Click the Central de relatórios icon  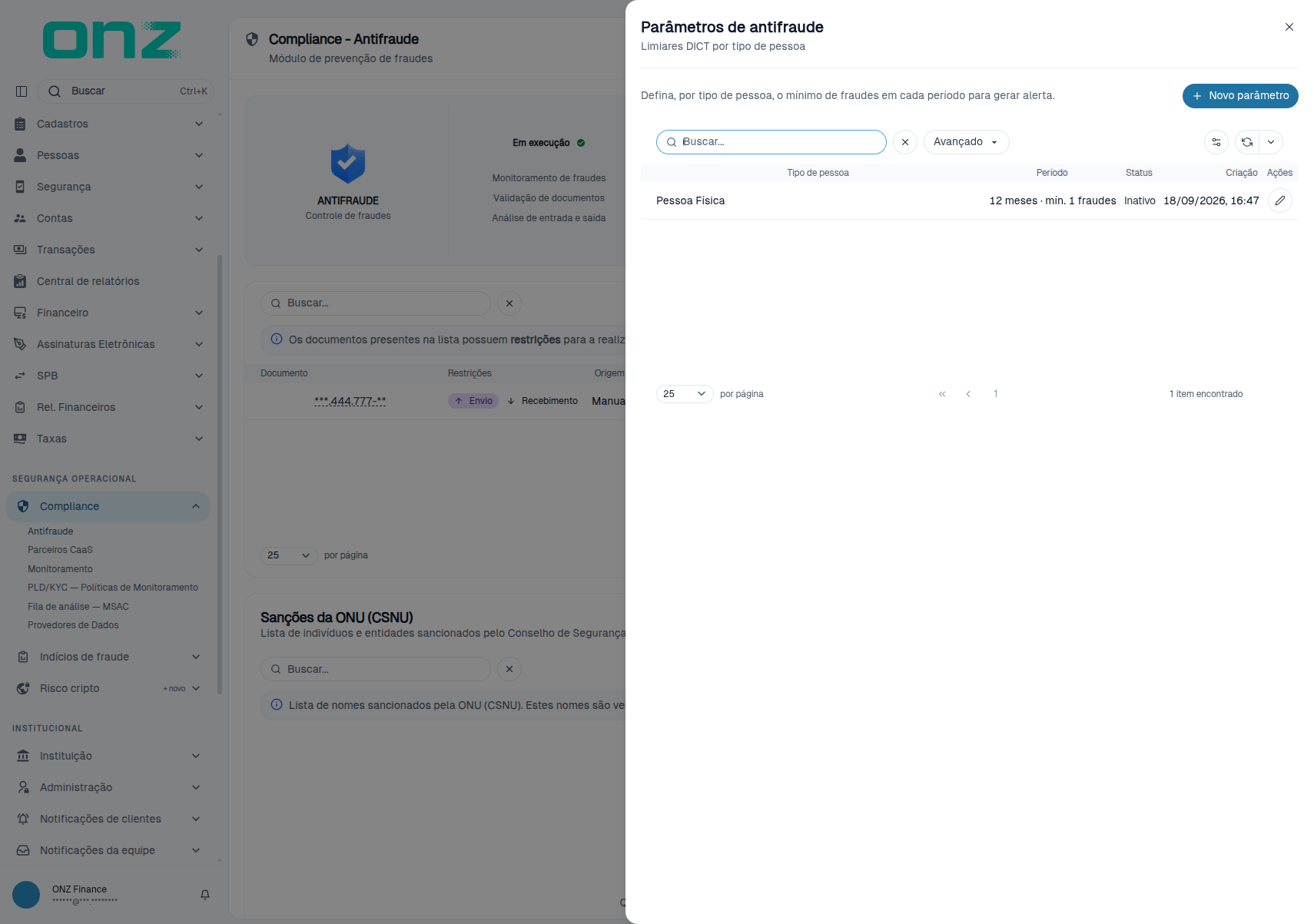pyautogui.click(x=20, y=281)
